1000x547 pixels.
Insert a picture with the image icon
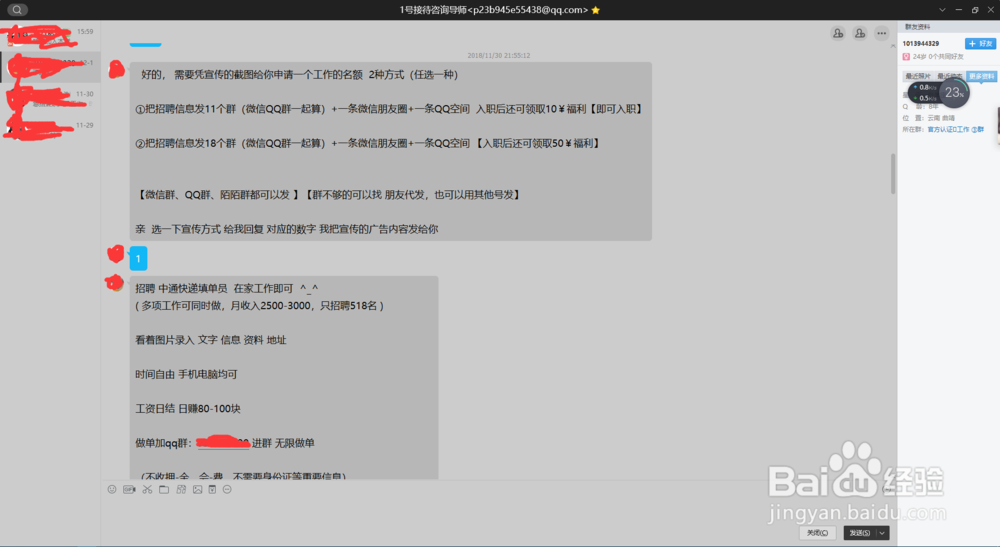click(x=198, y=490)
